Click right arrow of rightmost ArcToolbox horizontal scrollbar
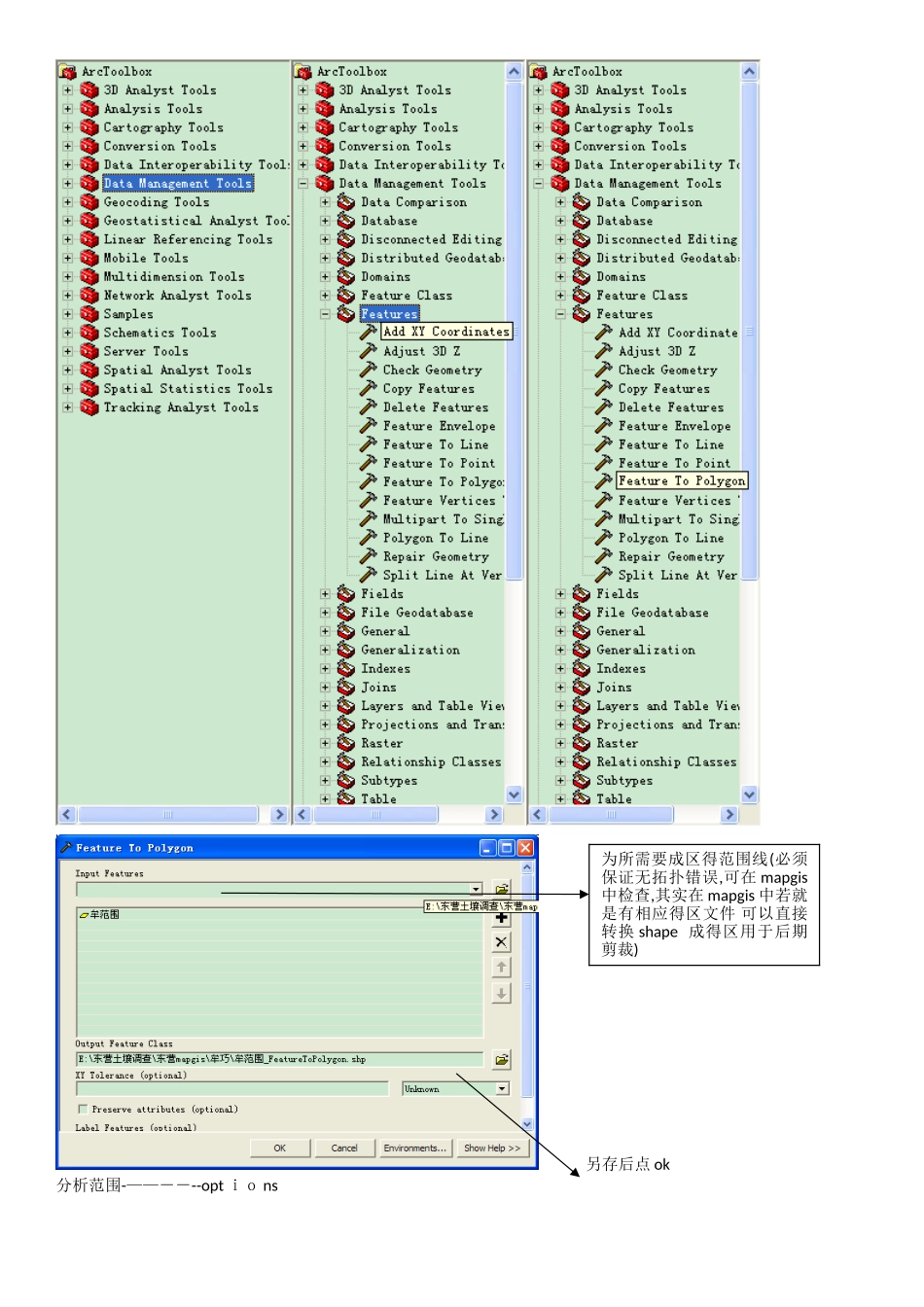Screen dimensions: 924x1307 tap(729, 814)
